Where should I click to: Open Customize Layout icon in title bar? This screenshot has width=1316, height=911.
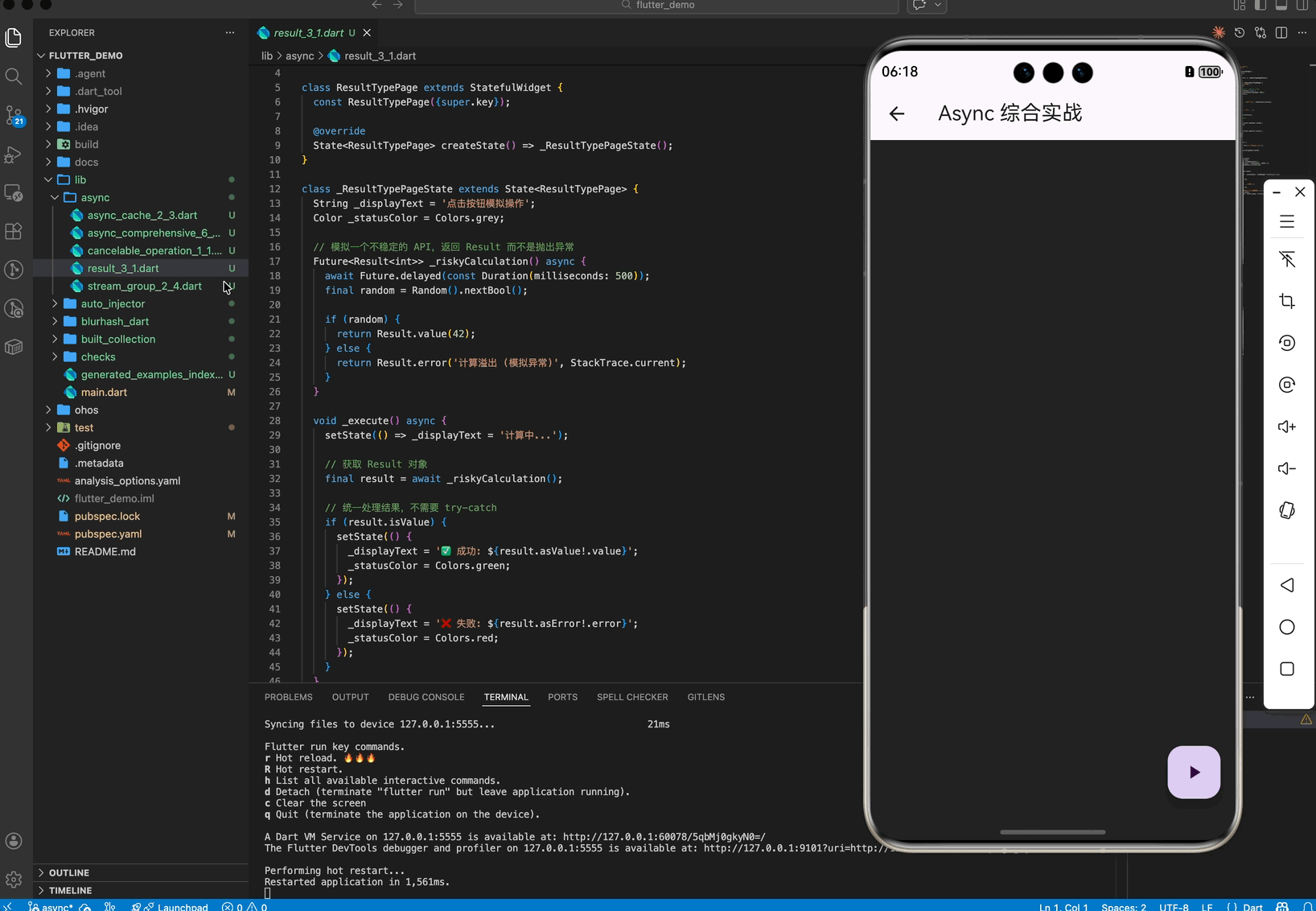1240,5
